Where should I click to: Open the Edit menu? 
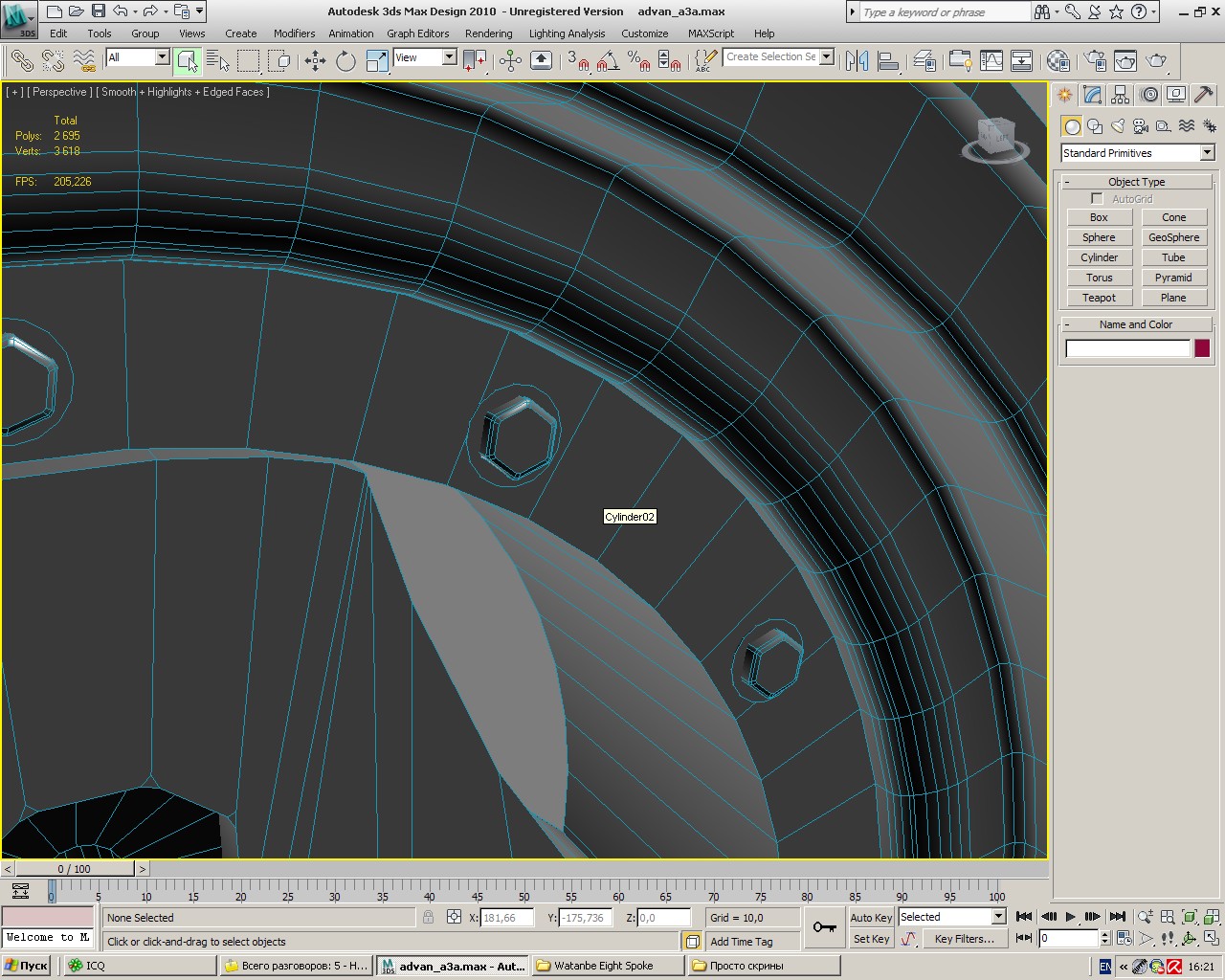pos(58,33)
